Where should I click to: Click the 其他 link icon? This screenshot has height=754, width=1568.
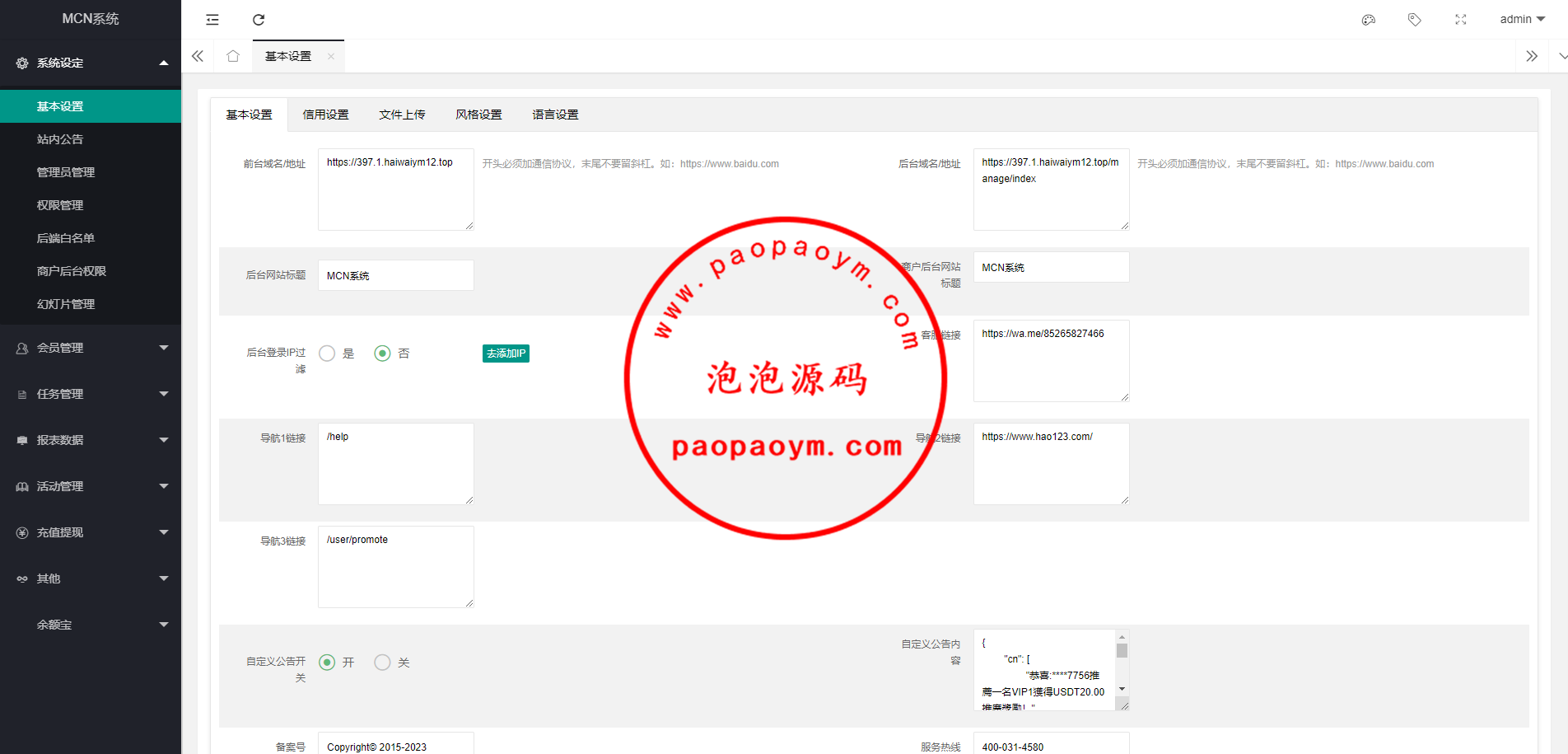click(22, 579)
